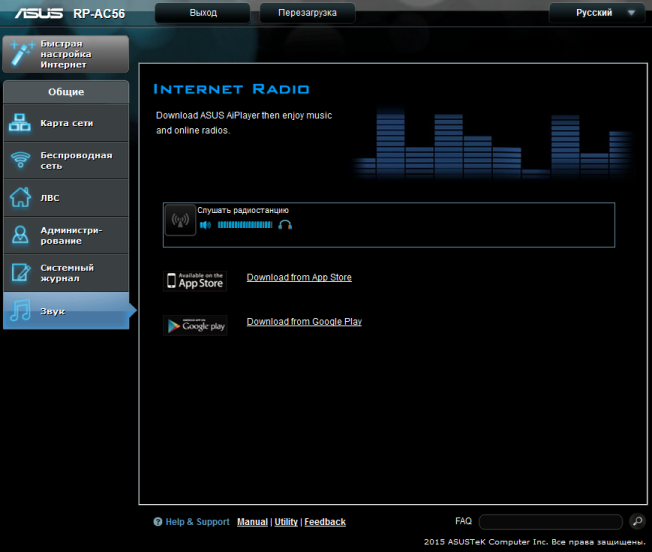This screenshot has height=552, width=652.
Task: Click the music note sound icon
Action: [20, 310]
